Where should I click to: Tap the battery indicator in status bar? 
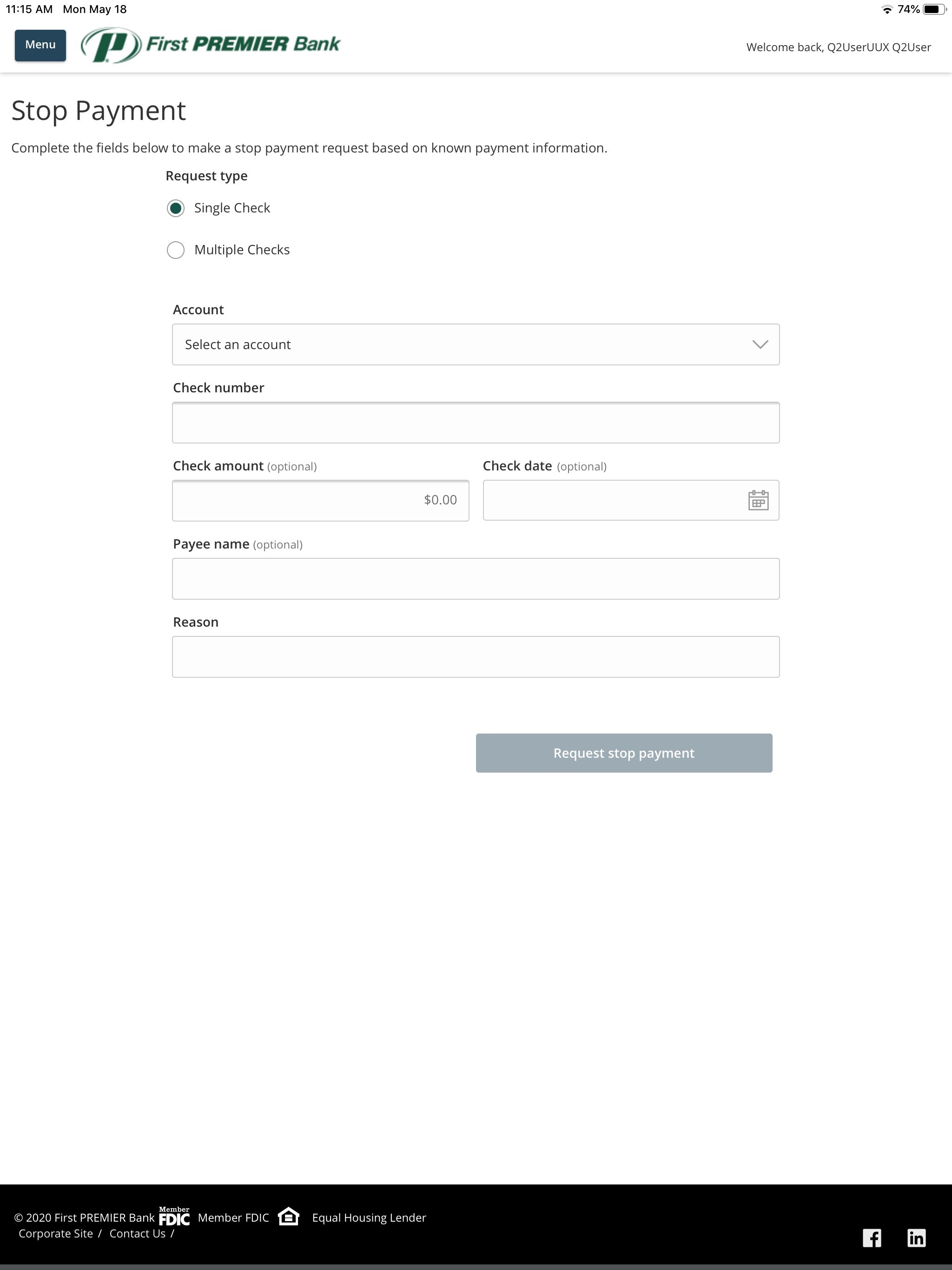pyautogui.click(x=933, y=9)
